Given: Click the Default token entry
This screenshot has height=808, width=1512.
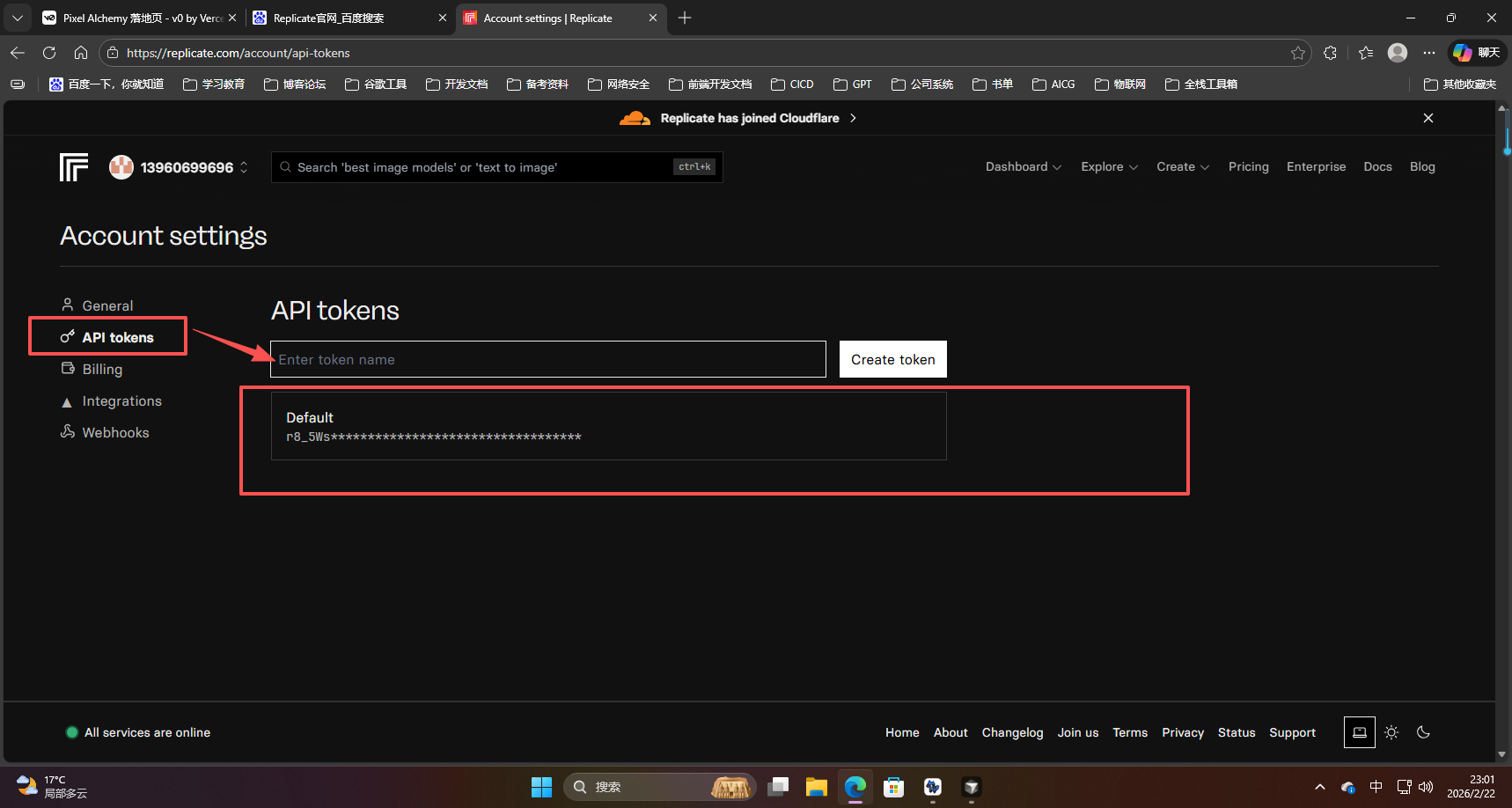Looking at the screenshot, I should coord(608,426).
